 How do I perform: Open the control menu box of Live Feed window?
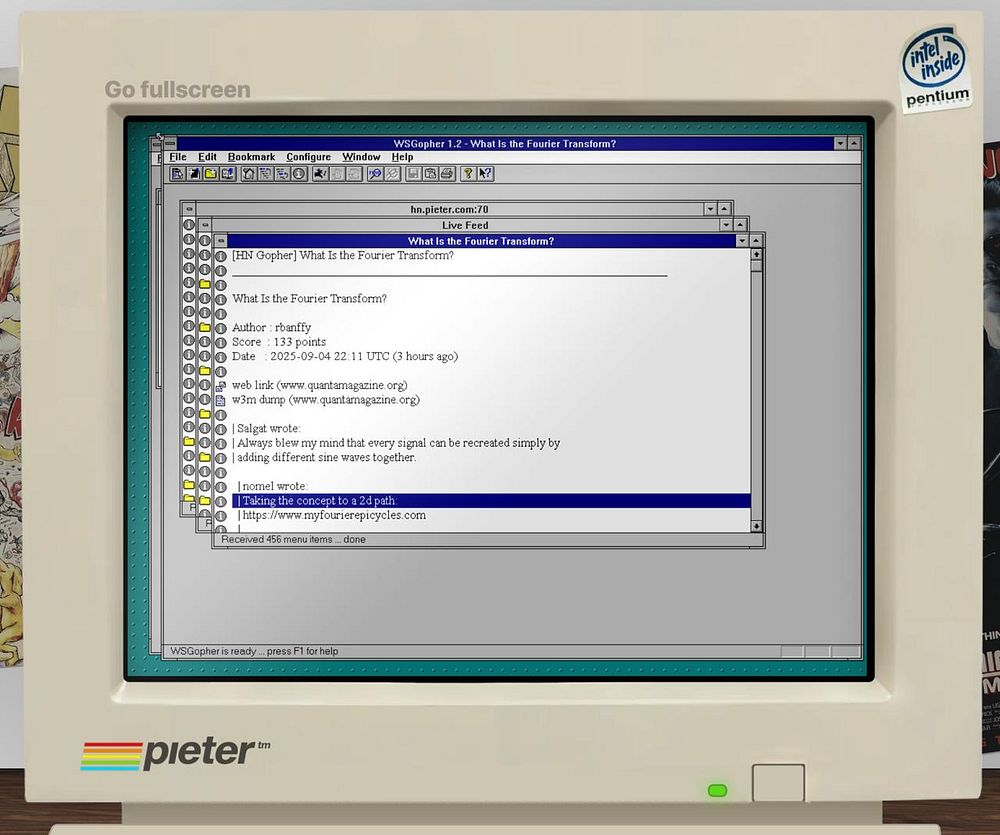tap(205, 225)
